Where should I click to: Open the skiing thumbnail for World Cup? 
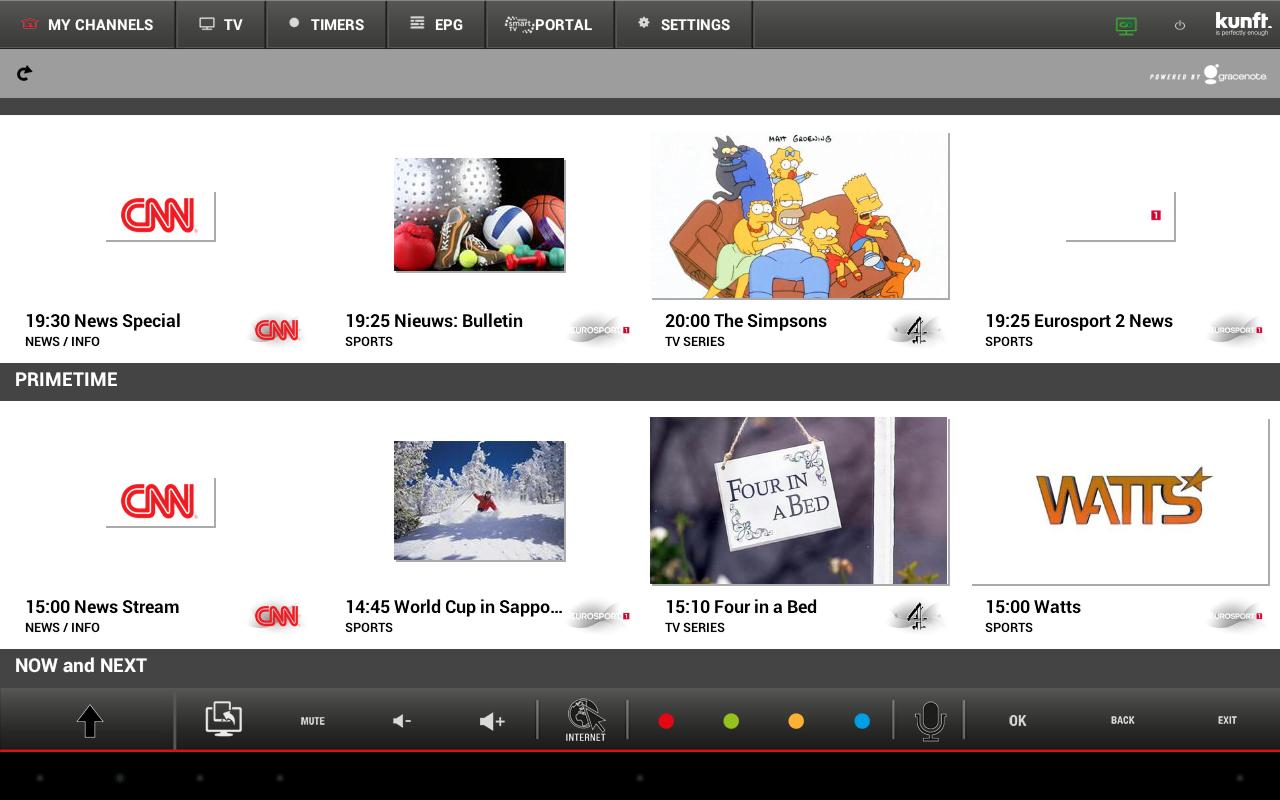479,500
